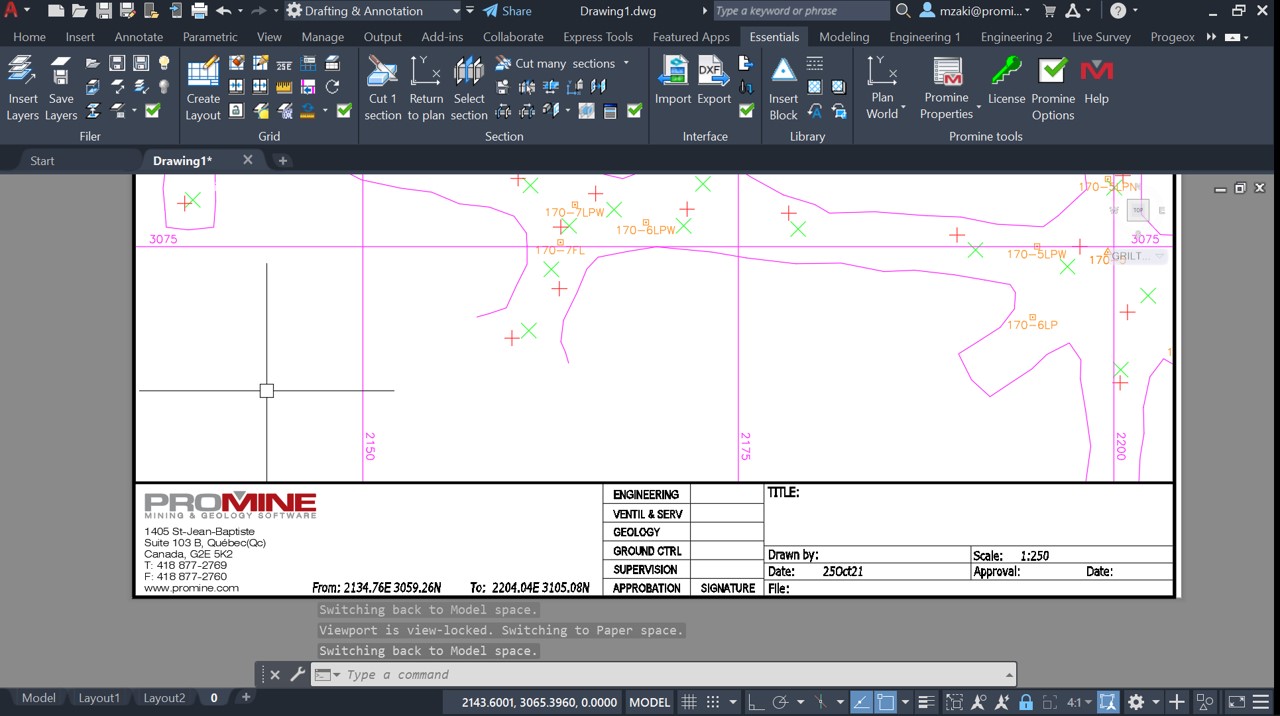1280x716 pixels.
Task: Expand the Cut many sections dropdown
Action: coord(627,63)
